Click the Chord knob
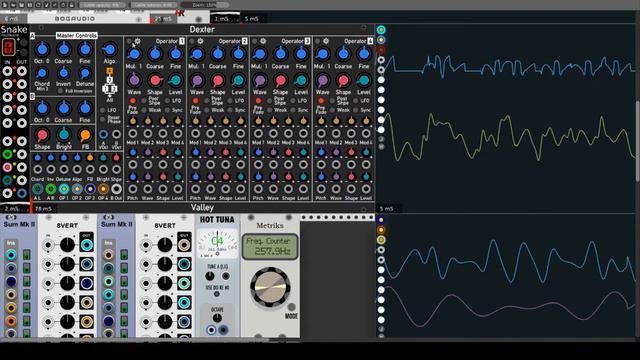 coord(42,73)
